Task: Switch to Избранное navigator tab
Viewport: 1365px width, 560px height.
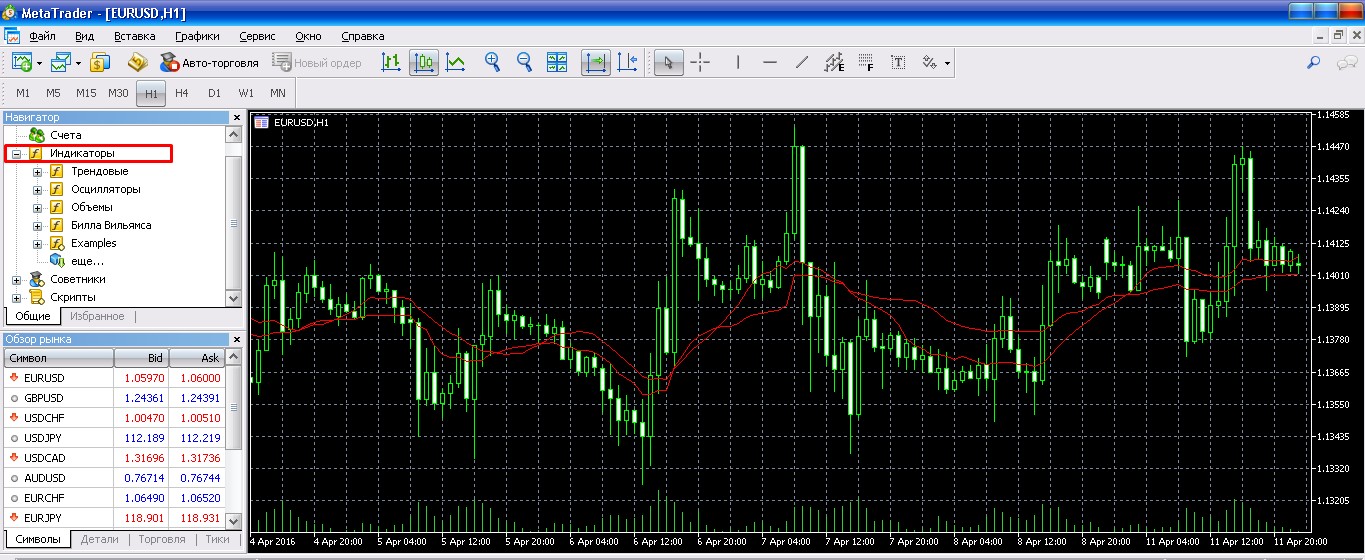Action: [x=97, y=316]
